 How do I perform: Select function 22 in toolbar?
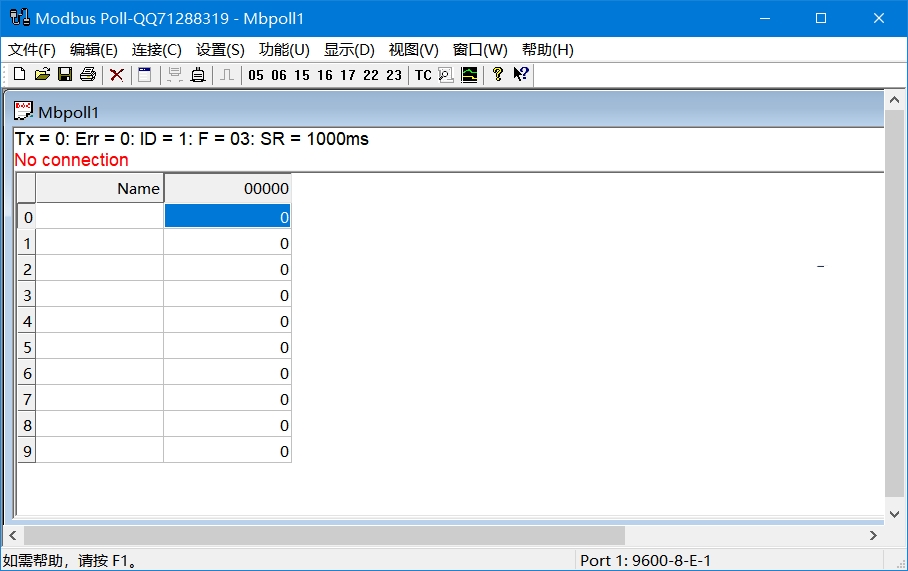click(371, 75)
